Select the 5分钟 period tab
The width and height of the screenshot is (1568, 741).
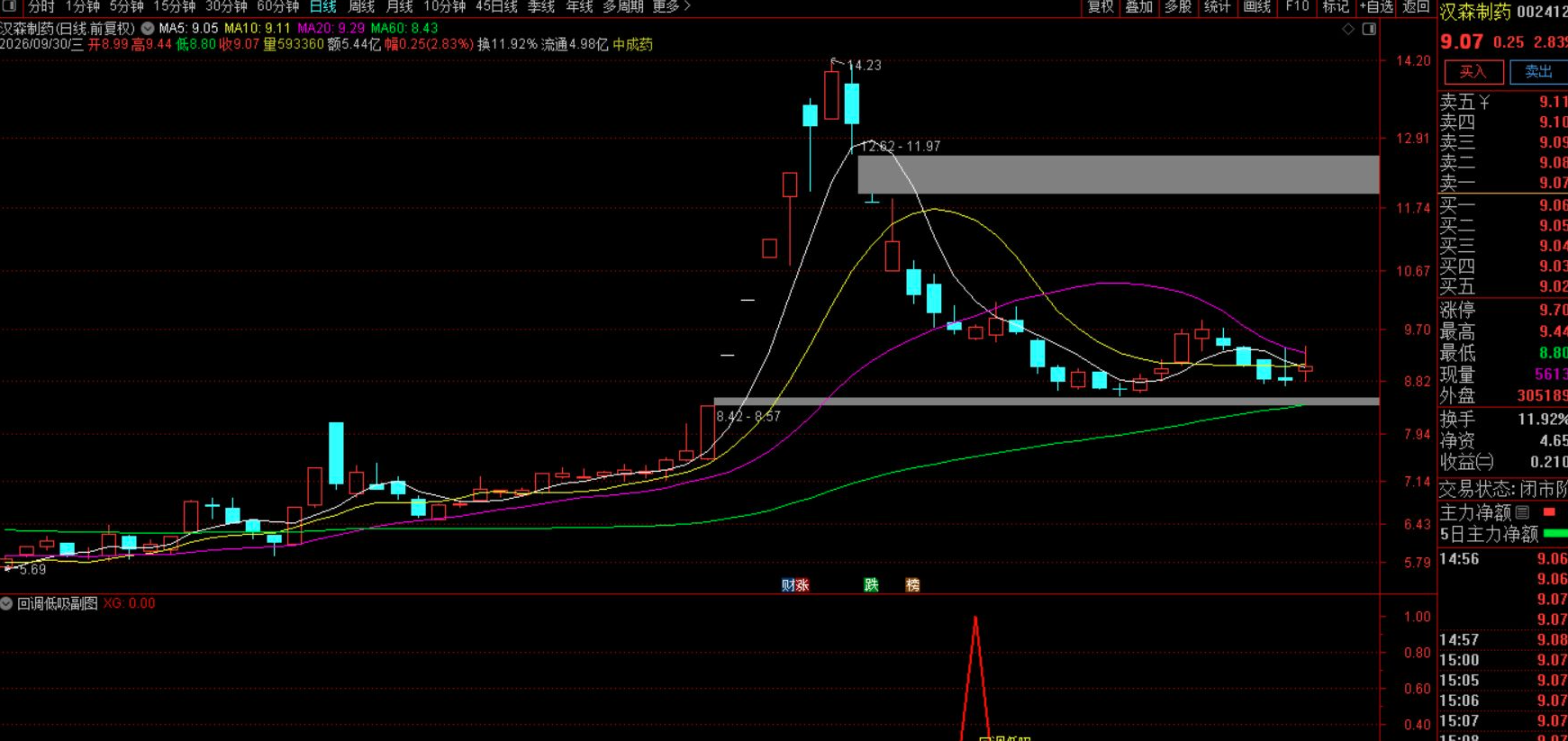coord(127,6)
